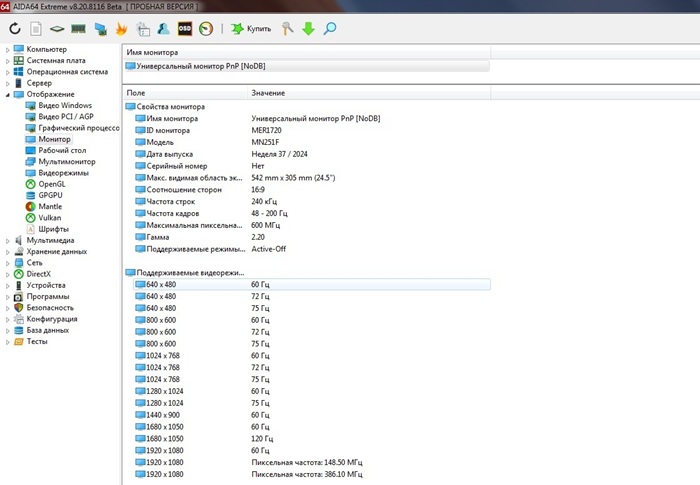Click the green memory module toolbar icon
Screen dimensions: 700x485
point(78,29)
